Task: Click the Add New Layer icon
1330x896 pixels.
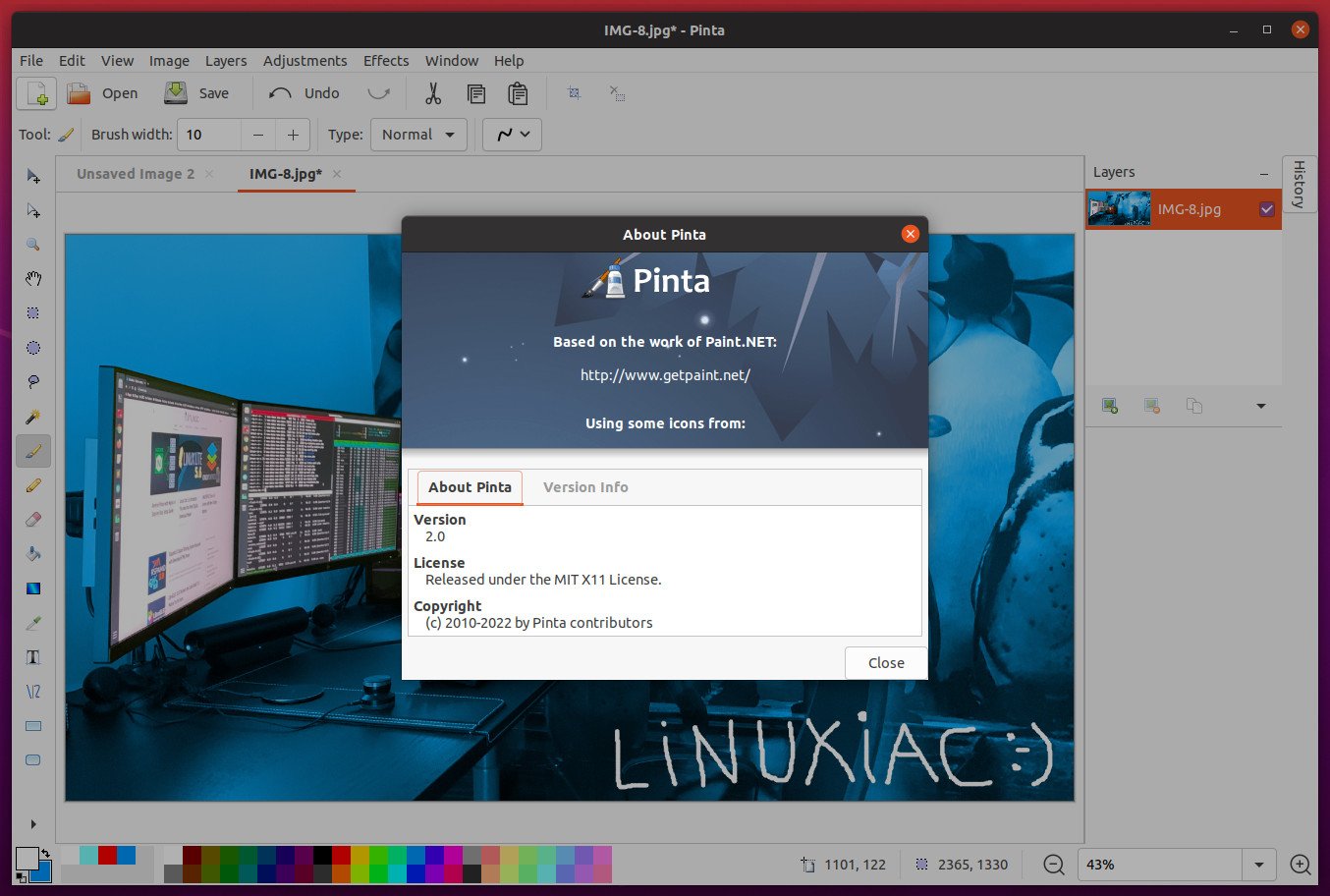Action: [1110, 406]
